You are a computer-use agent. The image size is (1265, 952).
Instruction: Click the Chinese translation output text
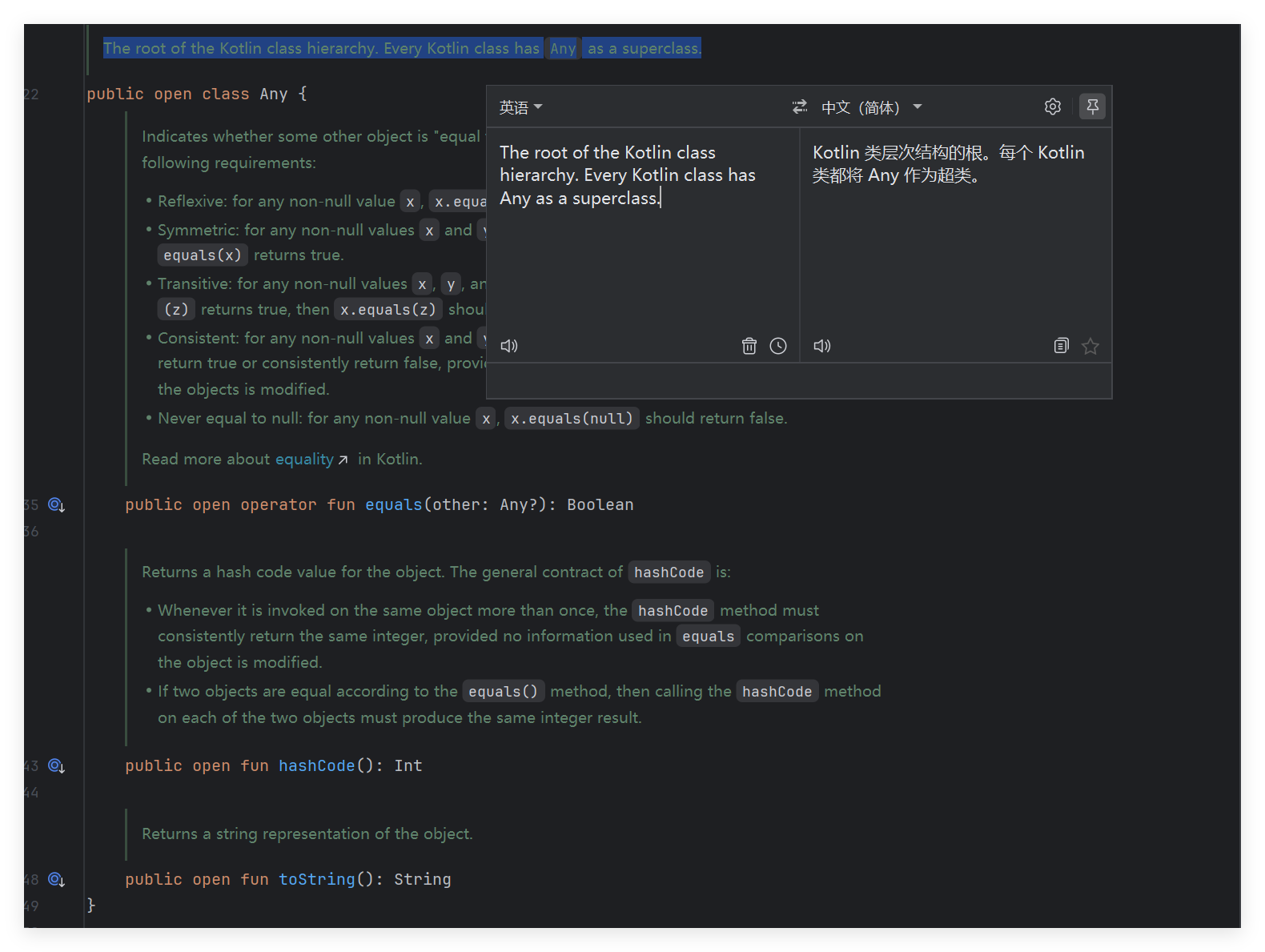click(948, 163)
